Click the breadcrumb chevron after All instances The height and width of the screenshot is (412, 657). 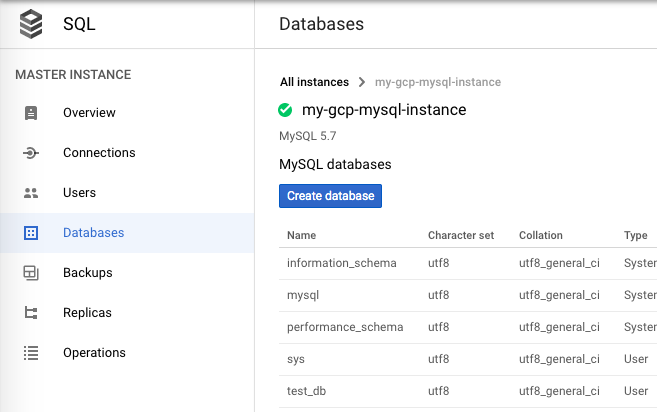[x=362, y=82]
